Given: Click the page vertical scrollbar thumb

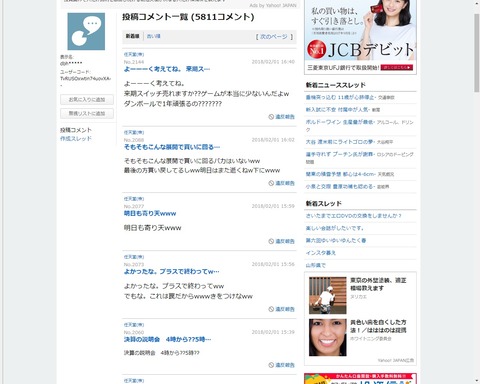Looking at the screenshot, I should coord(477,53).
